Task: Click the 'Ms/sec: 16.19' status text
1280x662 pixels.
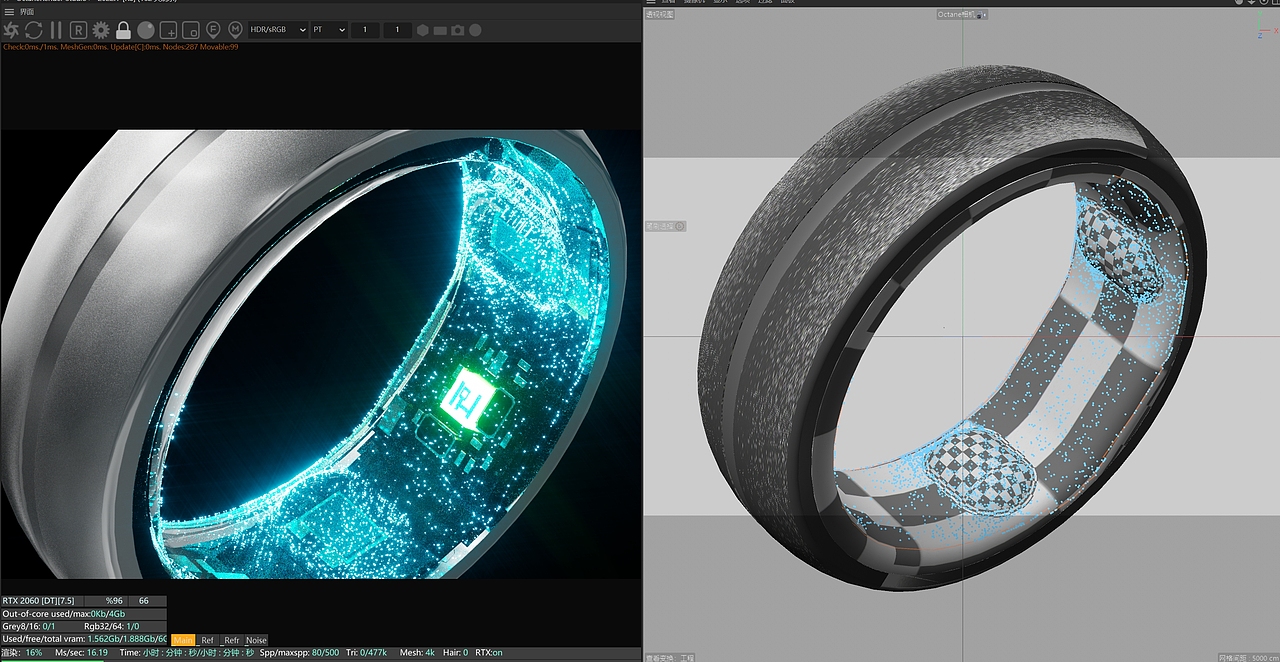Action: pyautogui.click(x=81, y=652)
